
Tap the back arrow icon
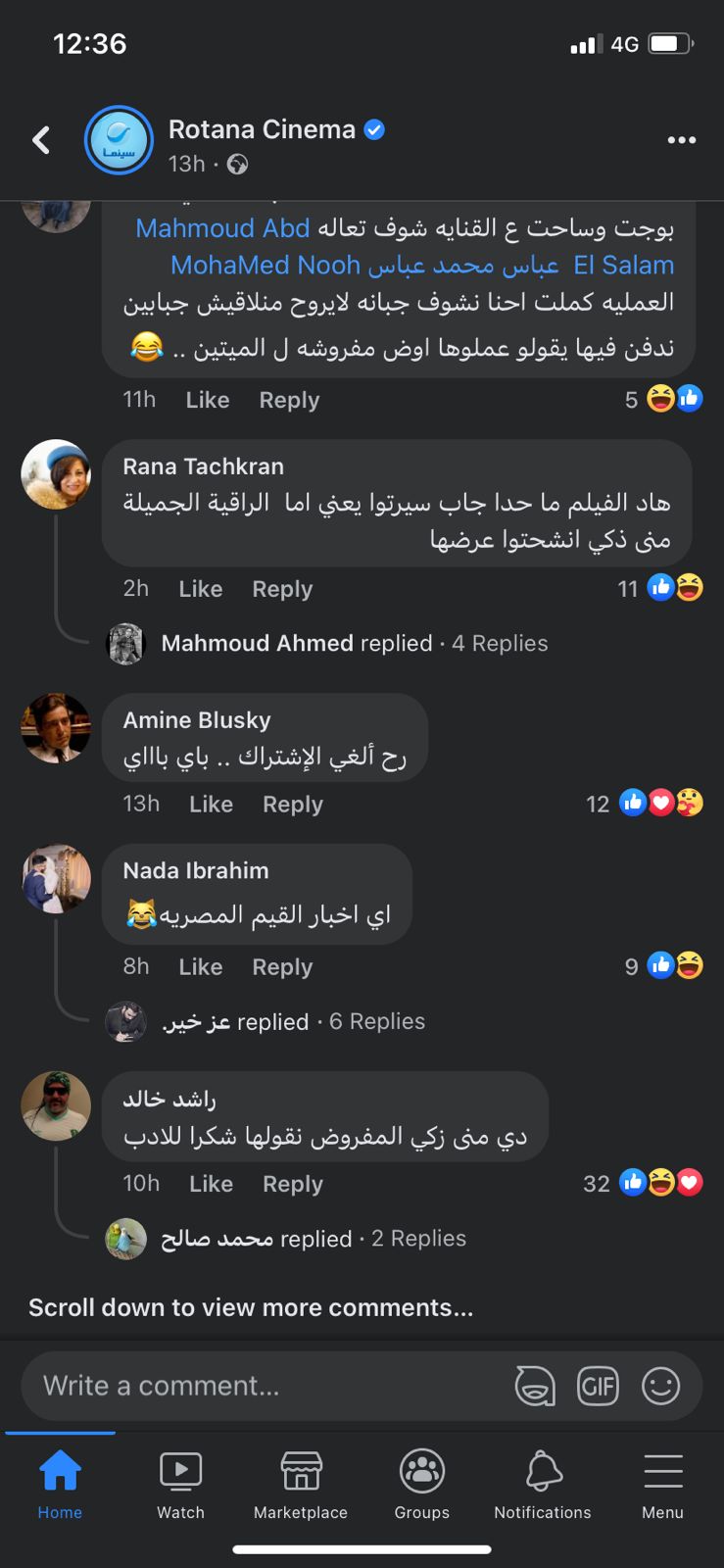click(x=41, y=140)
